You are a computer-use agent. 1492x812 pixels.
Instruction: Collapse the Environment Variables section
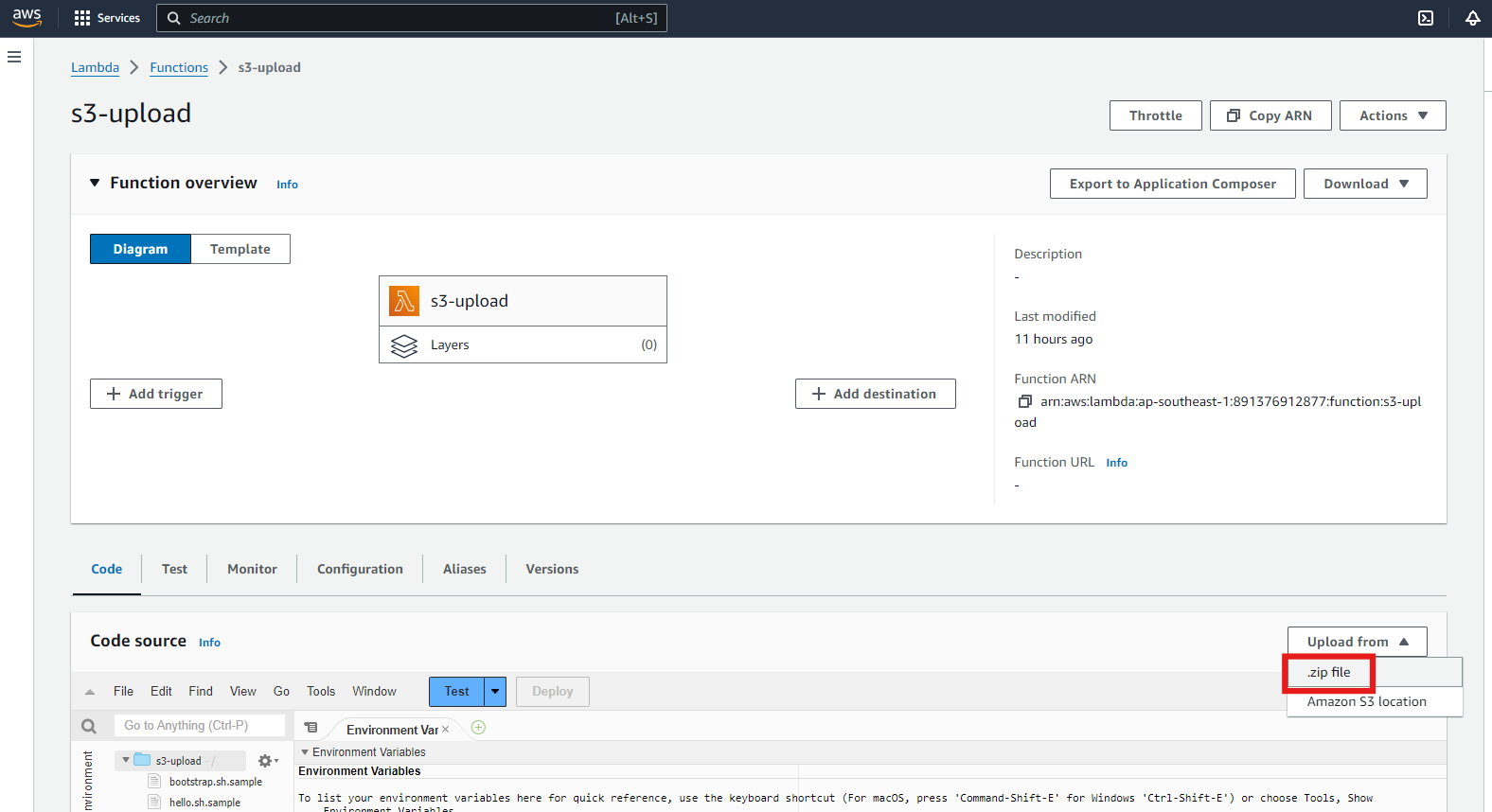tap(305, 752)
